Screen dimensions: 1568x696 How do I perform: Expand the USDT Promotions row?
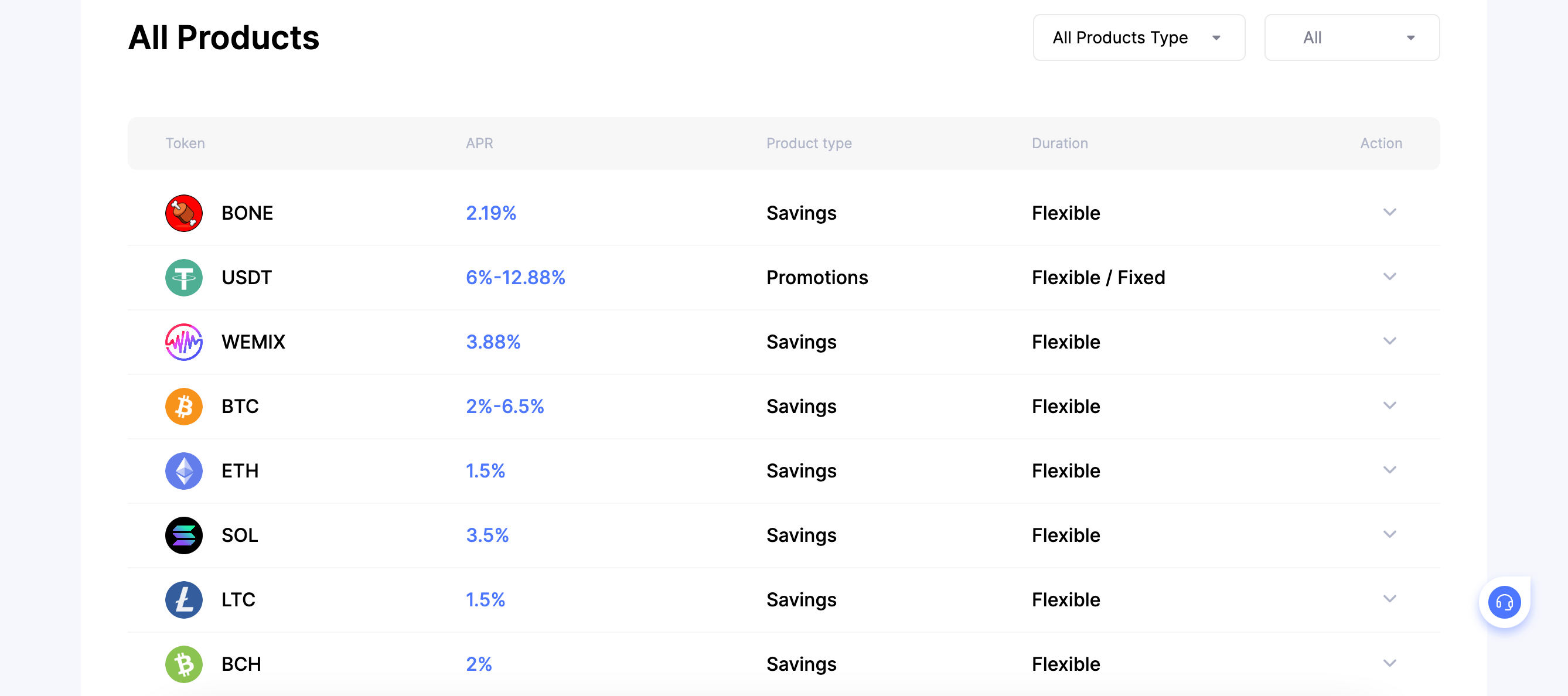point(1390,277)
